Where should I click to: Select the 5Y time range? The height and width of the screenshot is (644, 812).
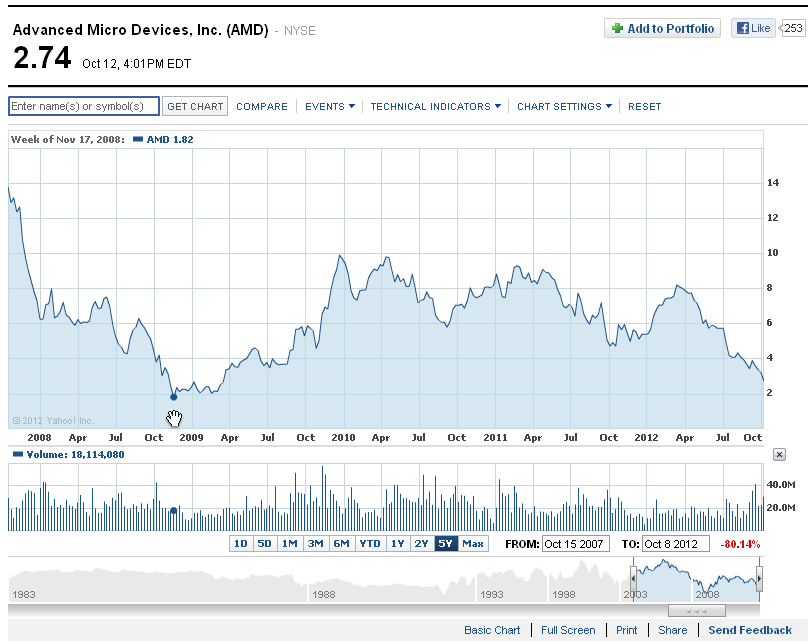[x=445, y=544]
